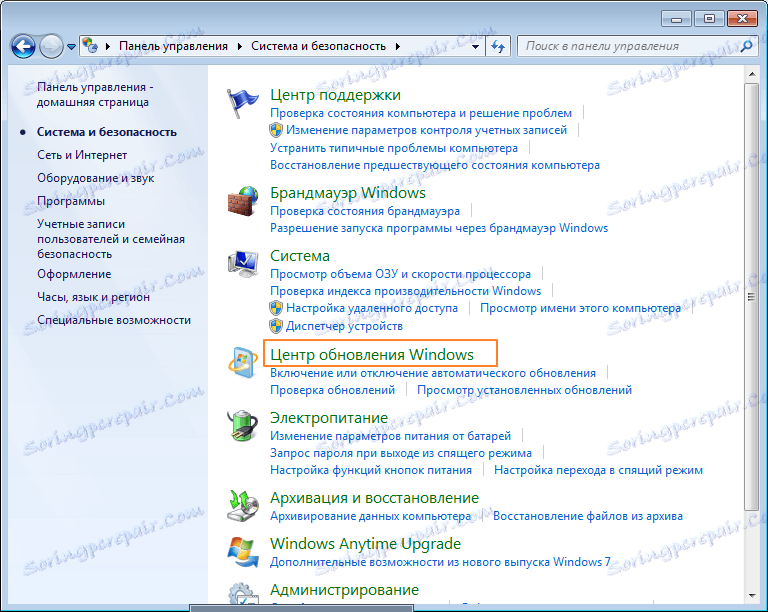Click 'Изменение параметров питания от батарей'

pyautogui.click(x=390, y=436)
